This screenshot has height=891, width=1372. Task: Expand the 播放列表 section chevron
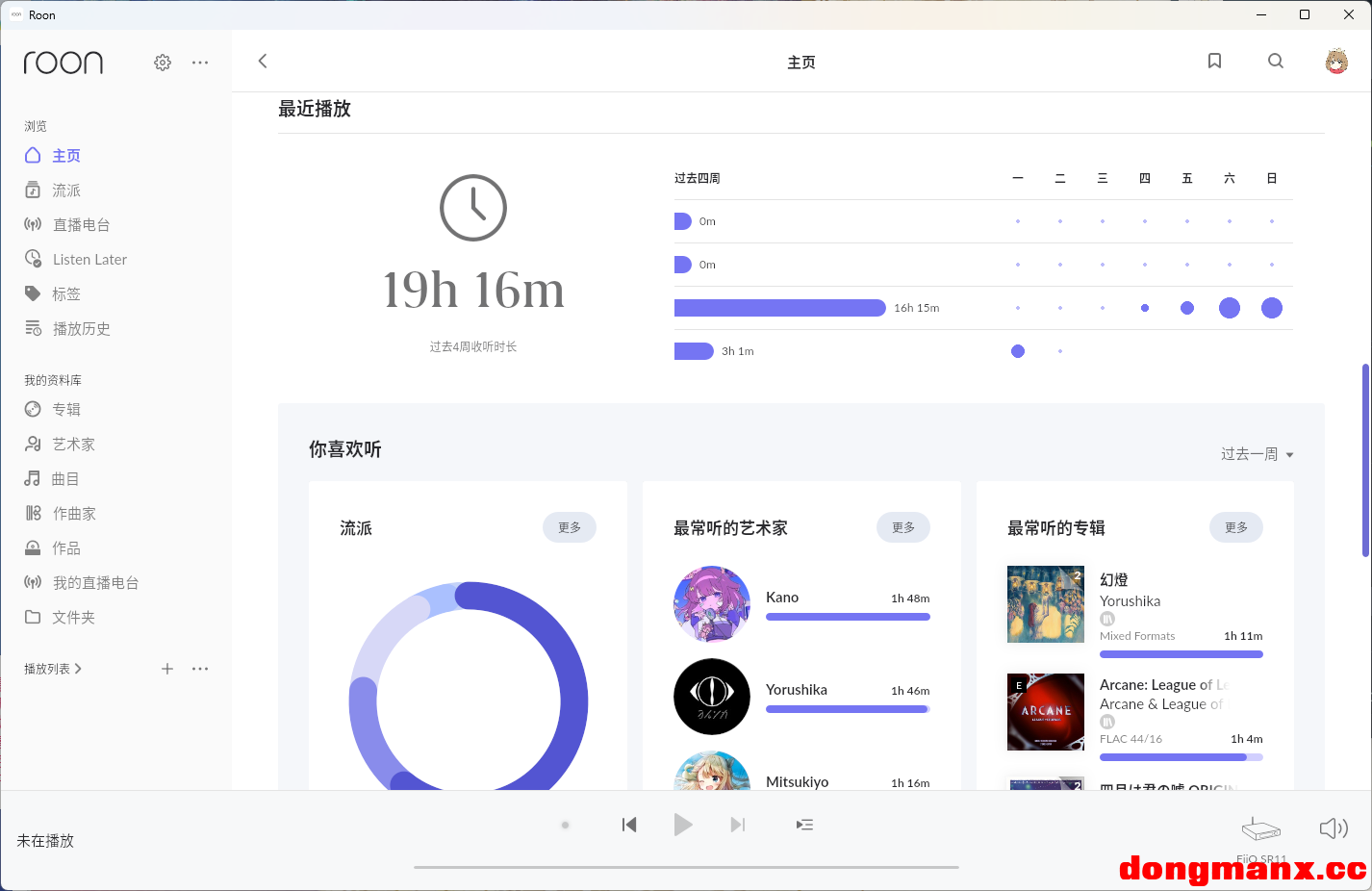click(x=78, y=669)
